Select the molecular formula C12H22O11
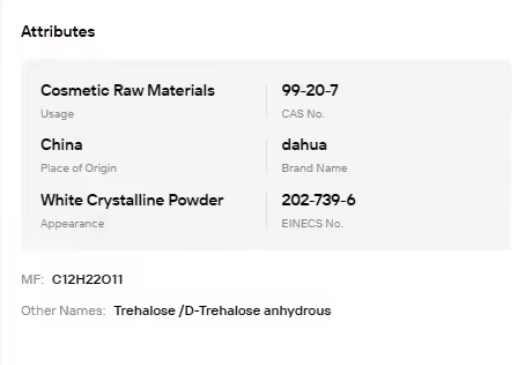The image size is (528, 365). click(x=87, y=279)
